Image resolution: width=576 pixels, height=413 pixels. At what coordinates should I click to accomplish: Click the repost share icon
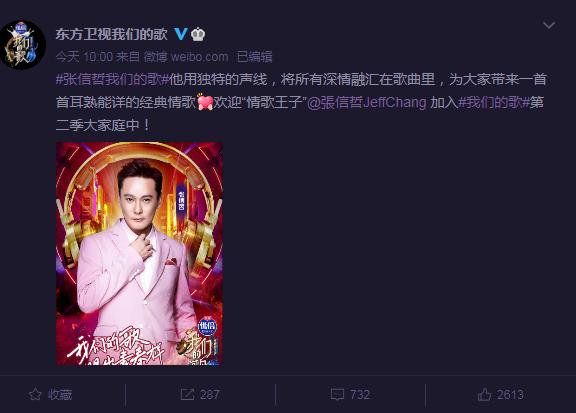click(x=187, y=394)
